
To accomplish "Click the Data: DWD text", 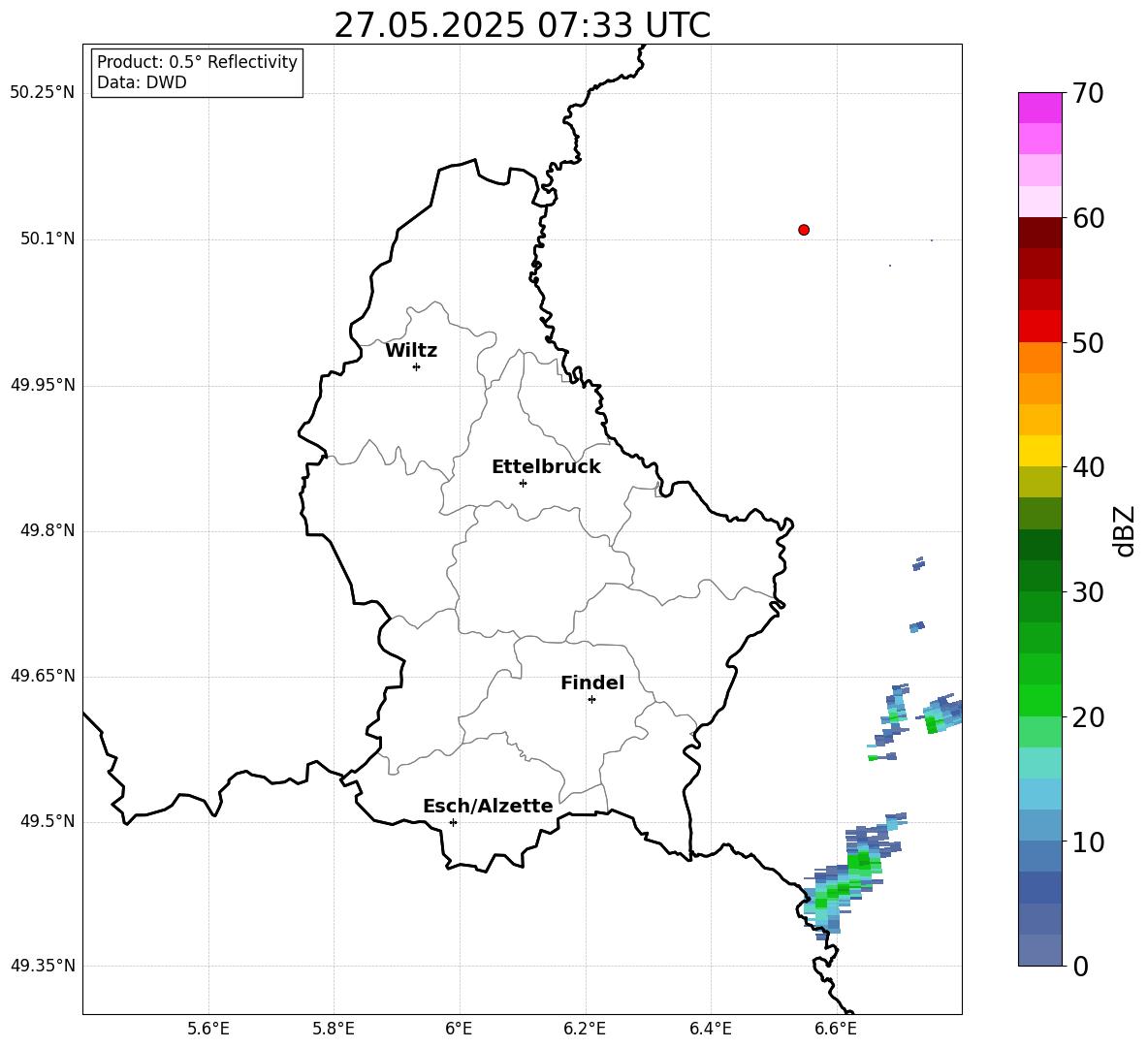I will tap(142, 82).
